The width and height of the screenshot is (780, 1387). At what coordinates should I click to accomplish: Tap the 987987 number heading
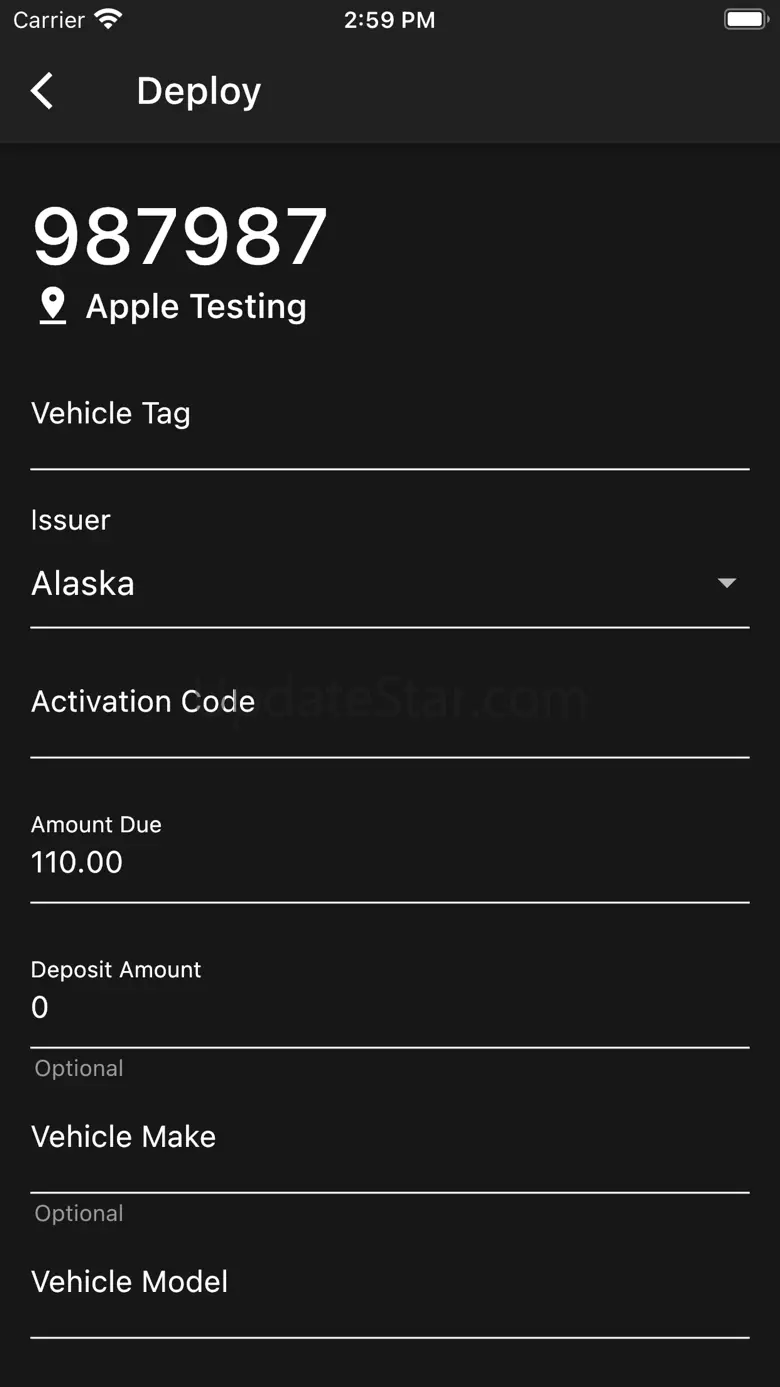point(180,237)
